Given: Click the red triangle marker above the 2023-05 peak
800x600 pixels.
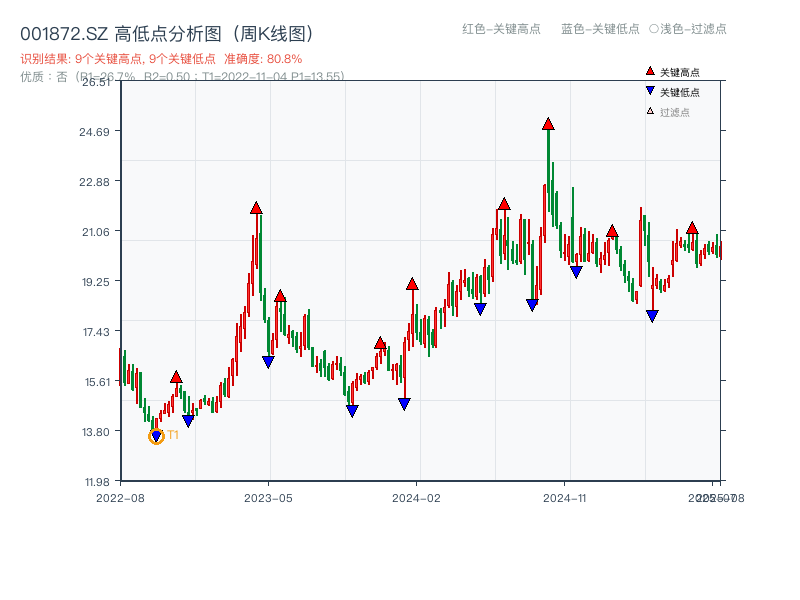Looking at the screenshot, I should [x=257, y=210].
